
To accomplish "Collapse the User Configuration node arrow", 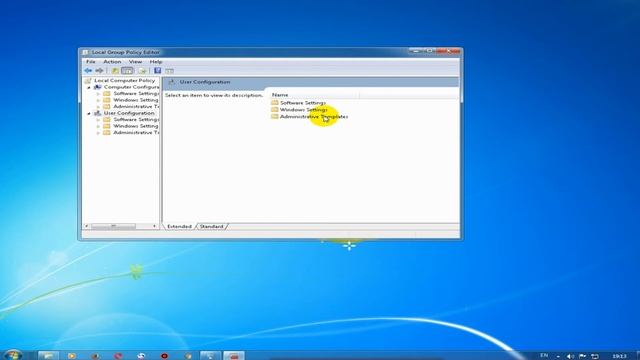I will point(89,113).
